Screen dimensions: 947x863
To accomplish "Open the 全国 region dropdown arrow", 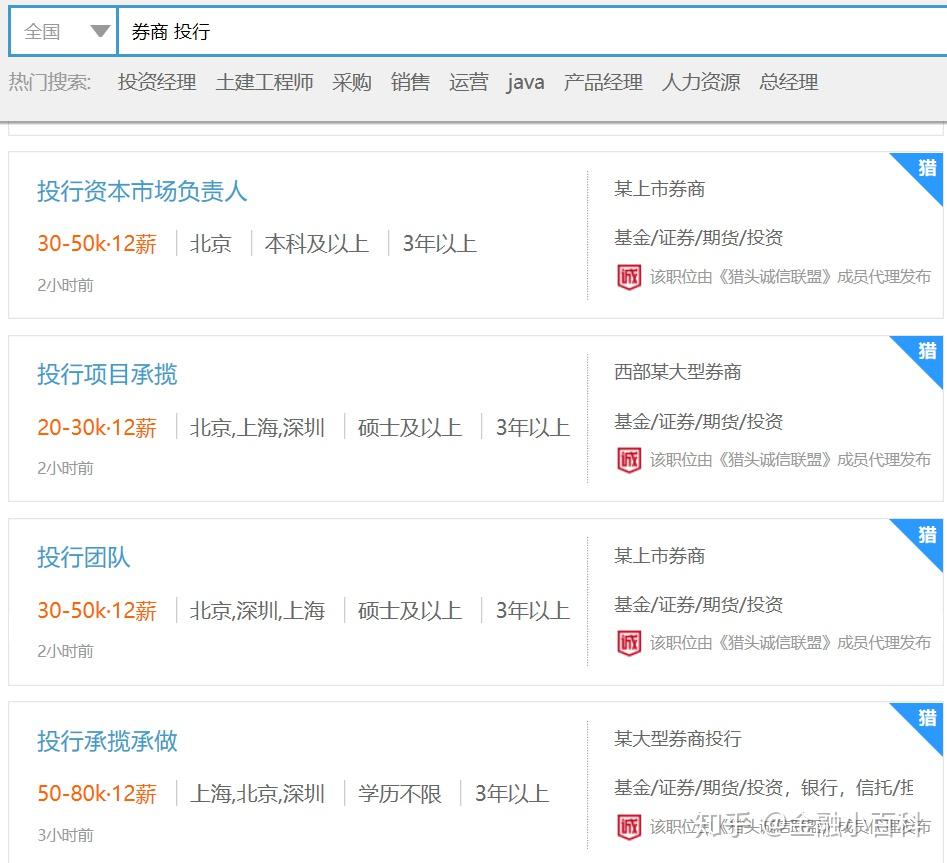I will point(99,31).
